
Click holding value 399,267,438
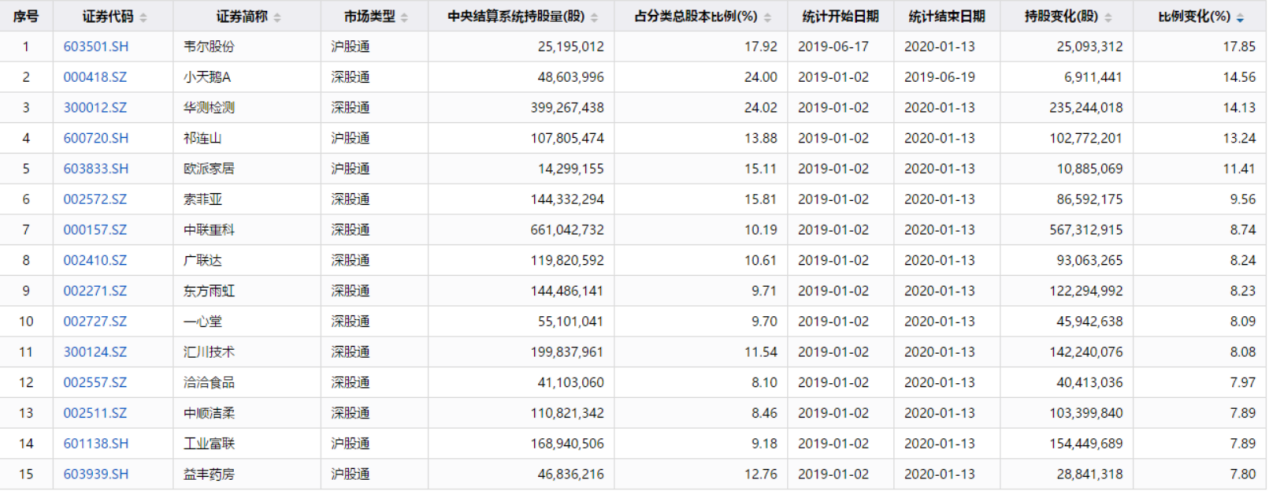click(x=567, y=108)
